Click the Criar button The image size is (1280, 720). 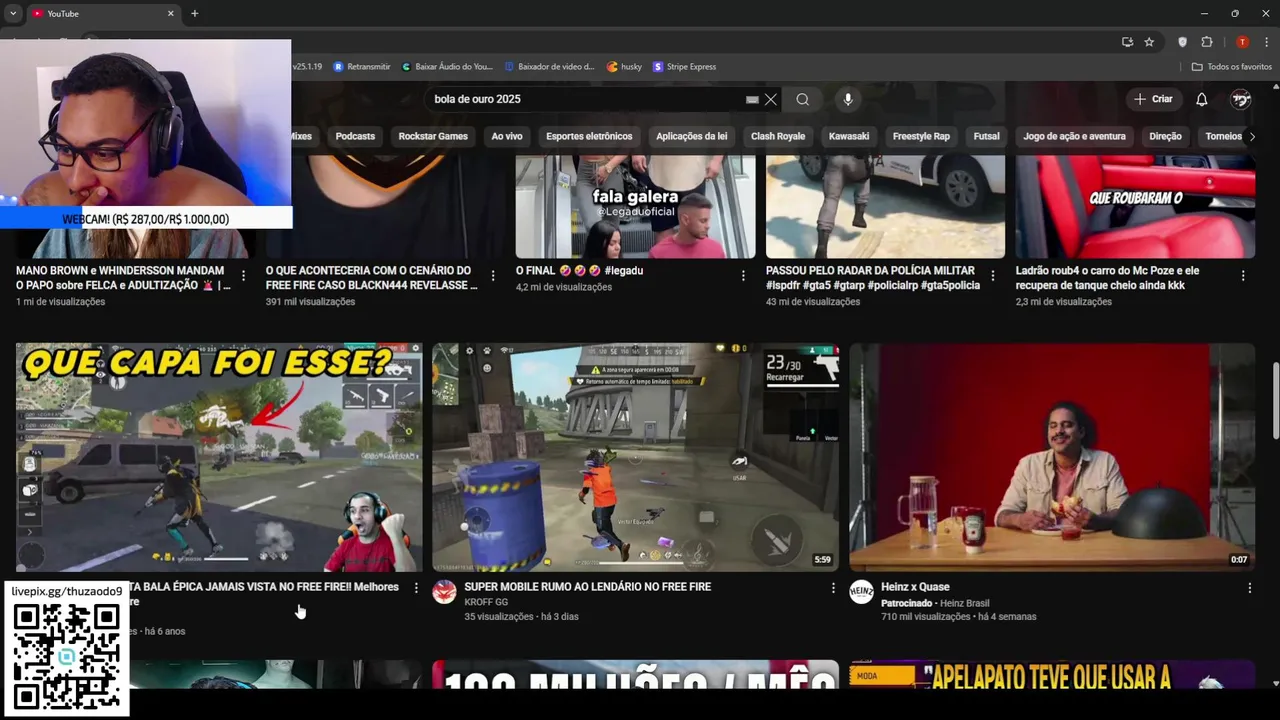coord(1152,99)
